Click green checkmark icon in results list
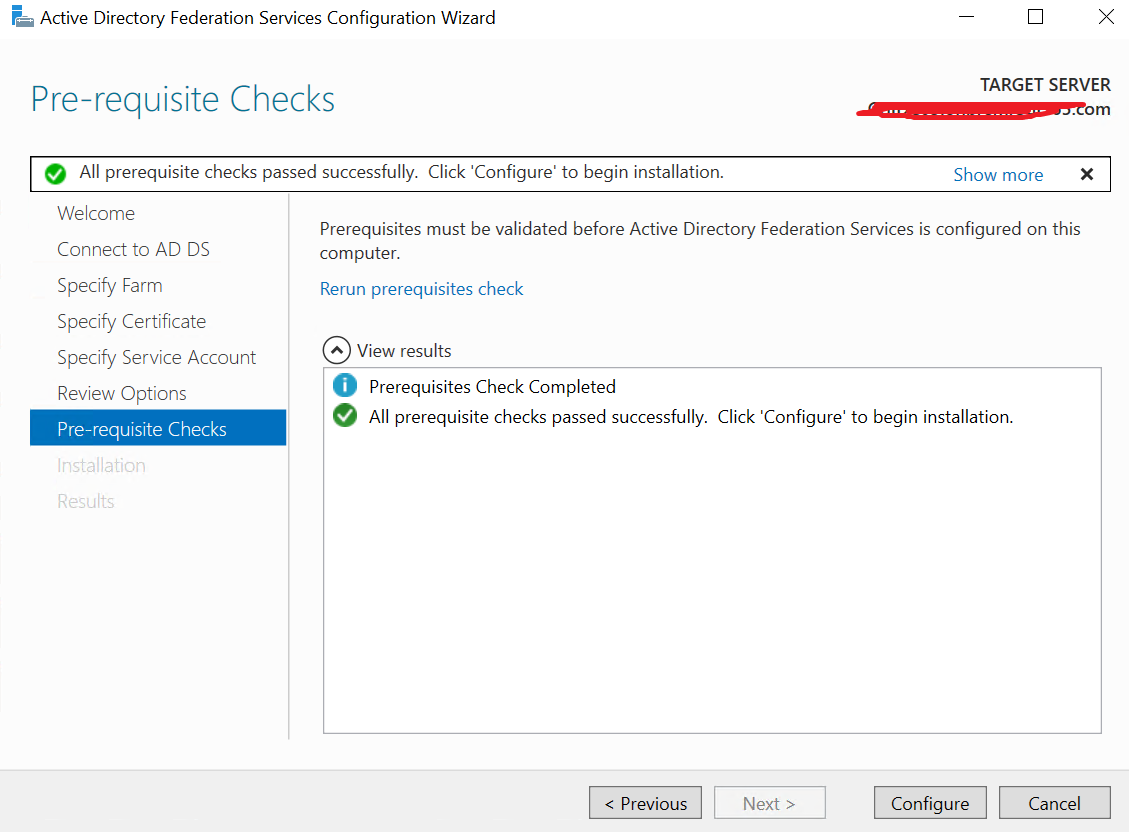The image size is (1129, 832). 344,416
